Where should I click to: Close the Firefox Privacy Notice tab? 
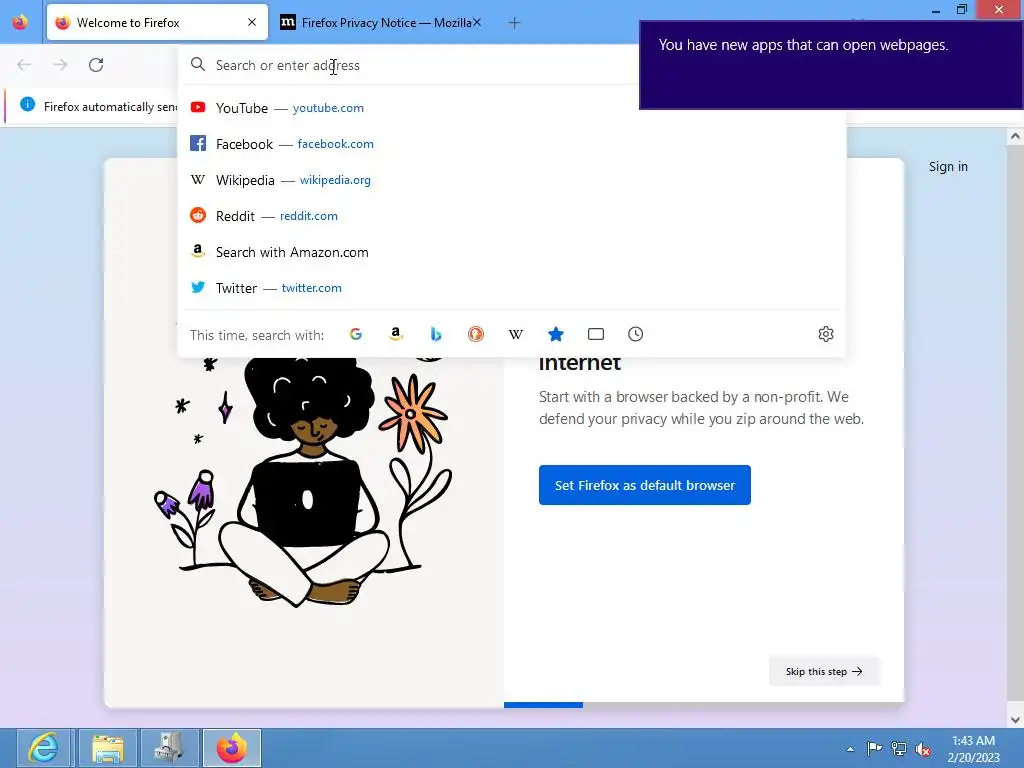477,22
